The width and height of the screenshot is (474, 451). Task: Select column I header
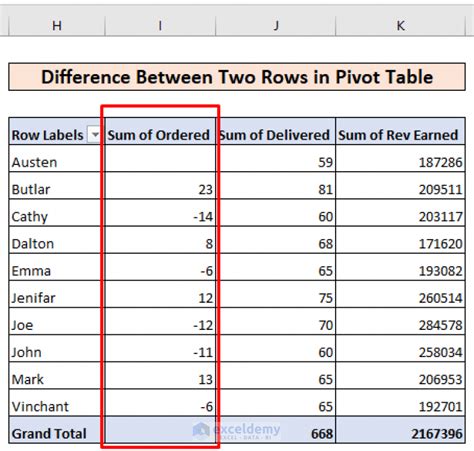coord(160,25)
